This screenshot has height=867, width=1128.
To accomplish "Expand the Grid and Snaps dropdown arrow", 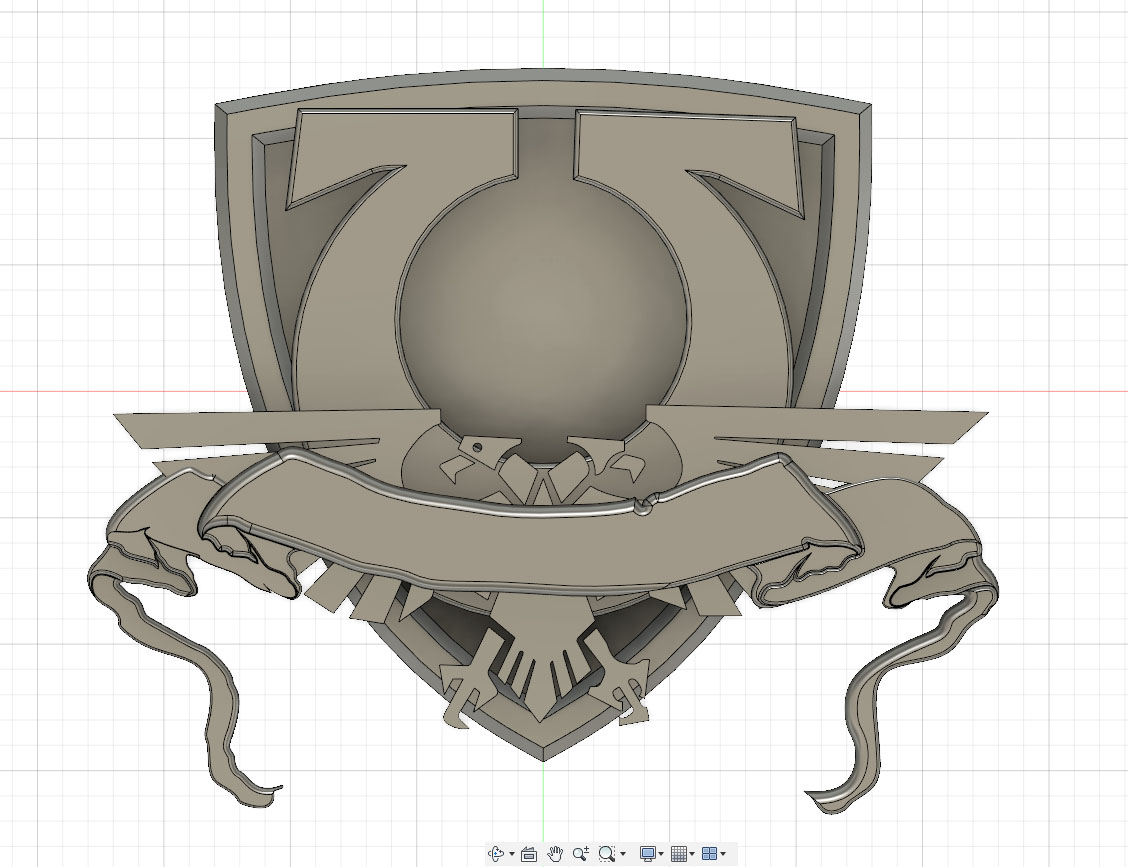I will coord(692,854).
